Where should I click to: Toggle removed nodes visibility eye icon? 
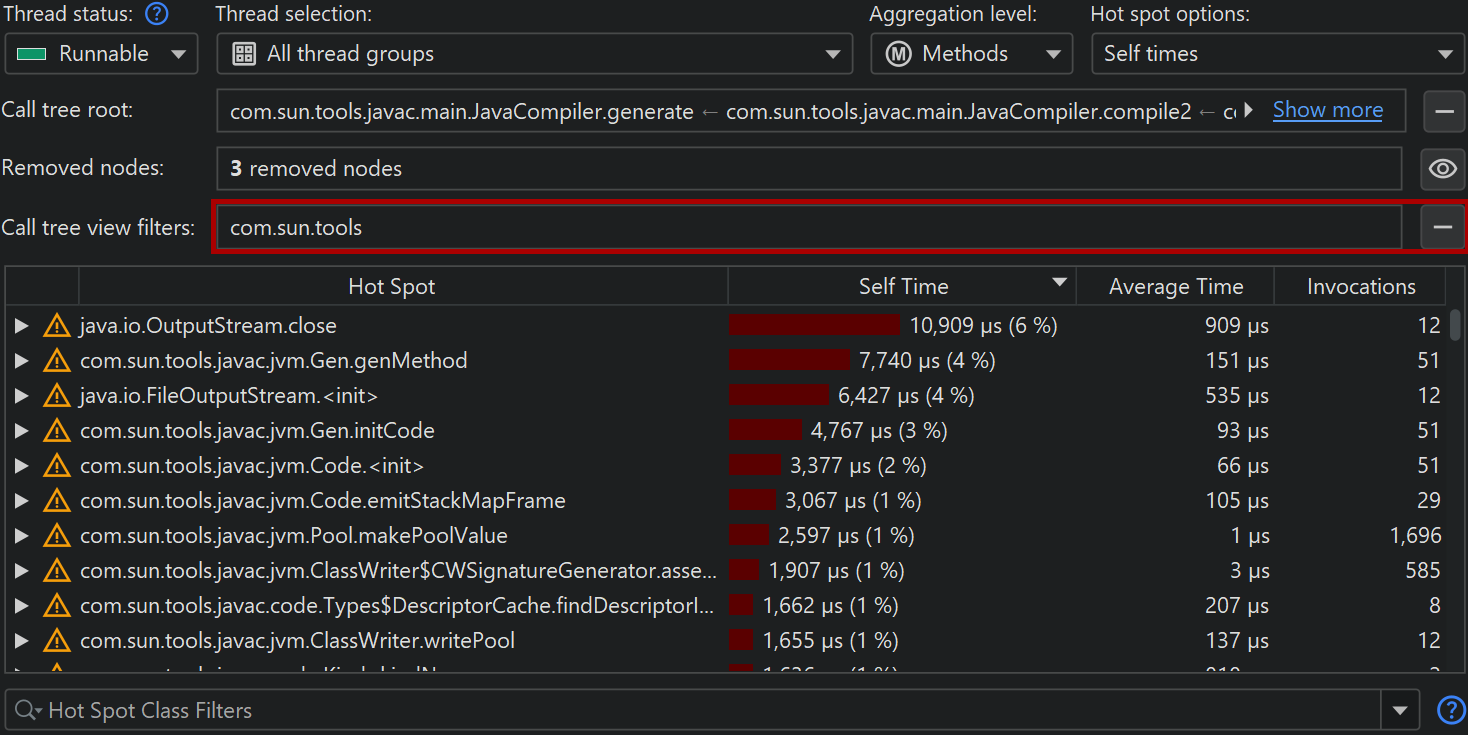(1442, 169)
